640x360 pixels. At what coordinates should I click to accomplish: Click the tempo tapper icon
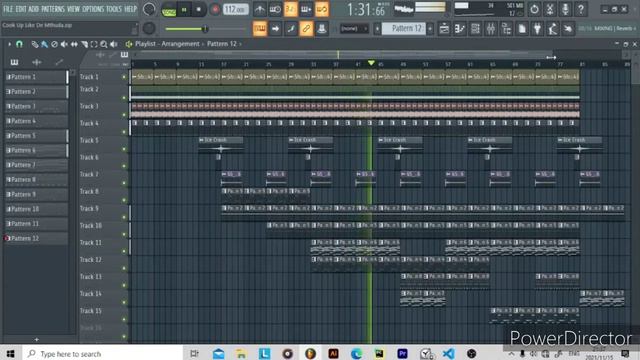point(553,29)
